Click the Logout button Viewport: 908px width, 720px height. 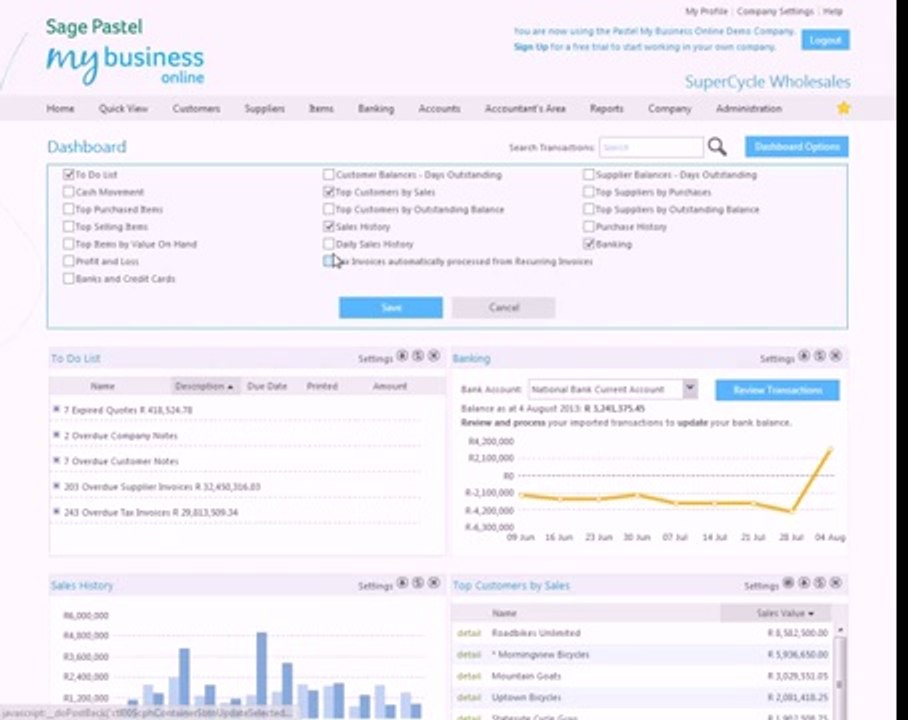[x=825, y=40]
